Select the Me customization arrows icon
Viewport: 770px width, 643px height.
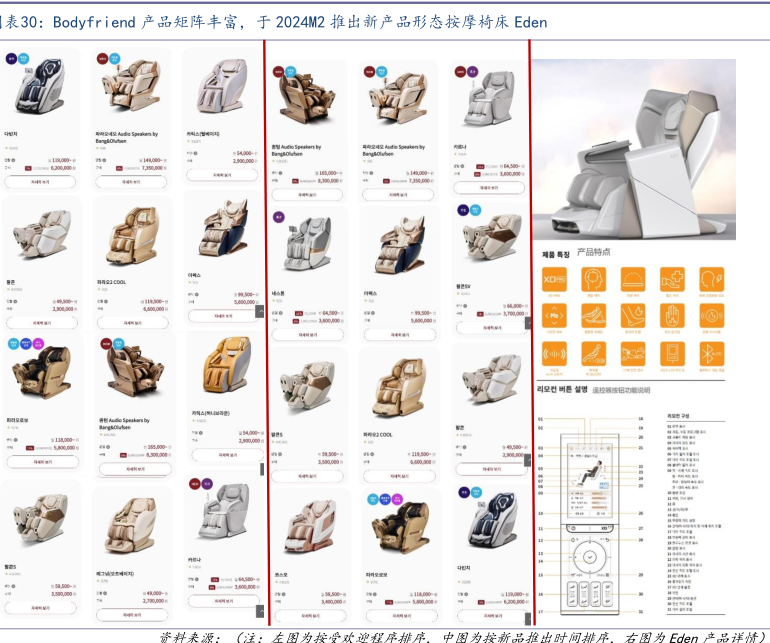tap(554, 315)
